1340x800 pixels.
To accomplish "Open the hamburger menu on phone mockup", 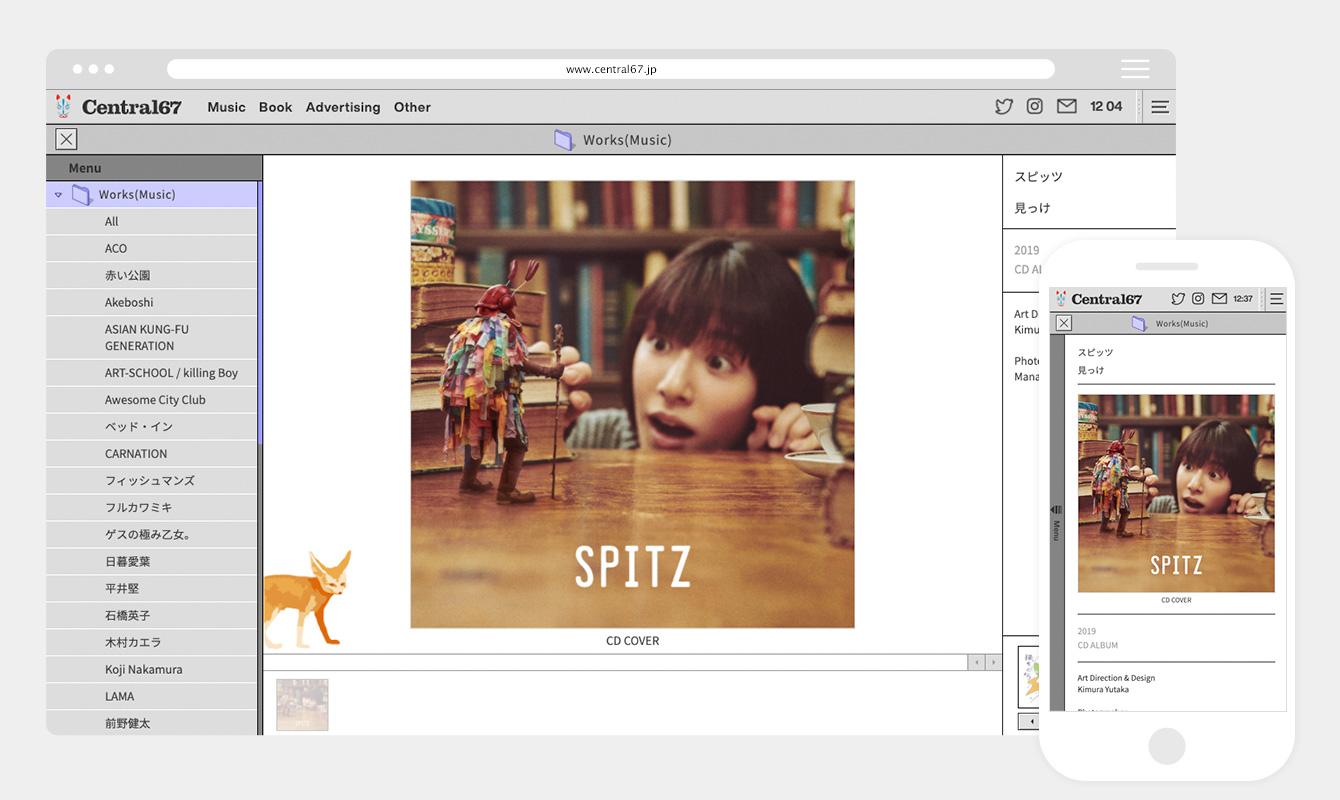I will pyautogui.click(x=1276, y=299).
